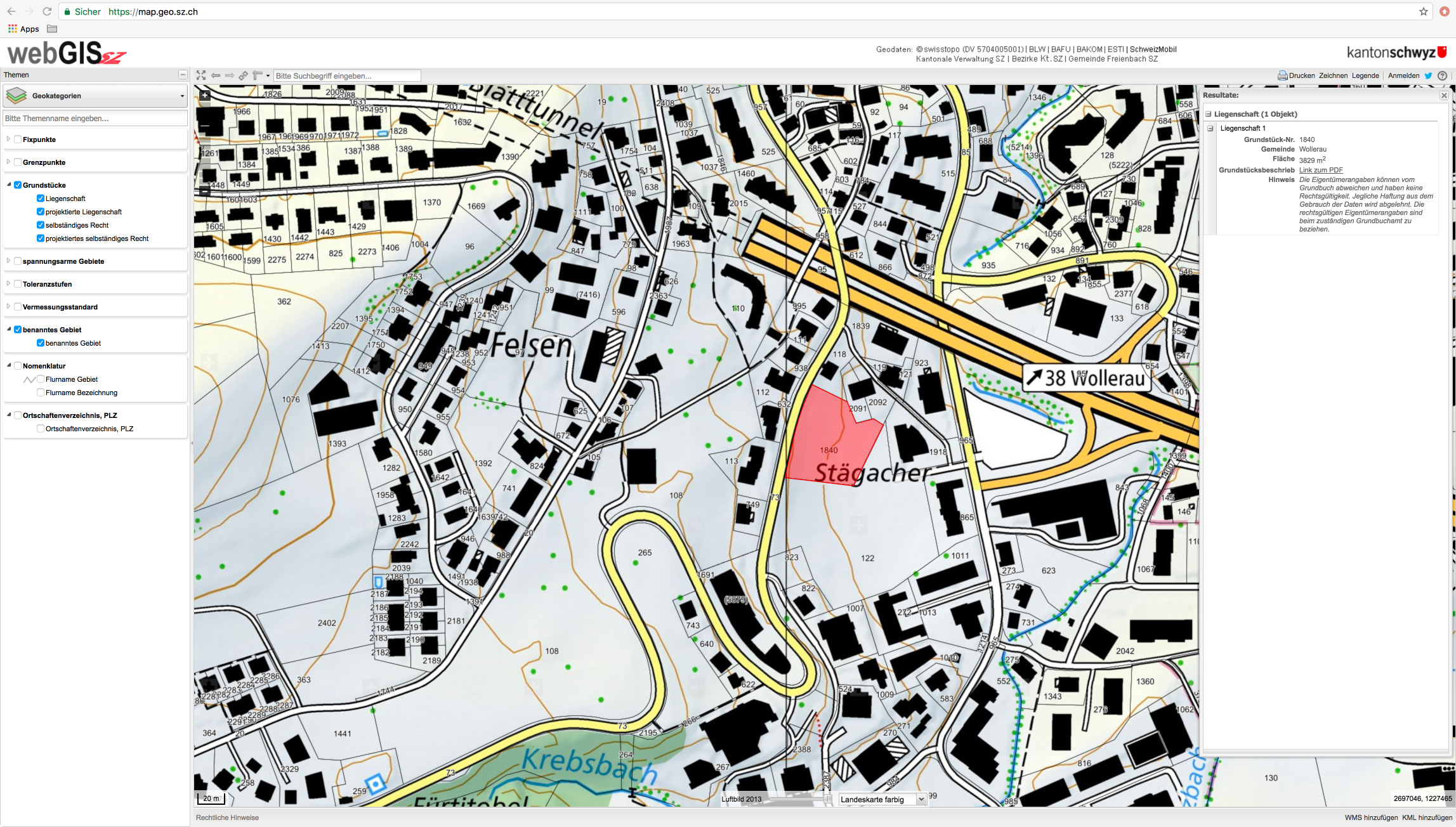The width and height of the screenshot is (1456, 827).
Task: Click the Drucken printer icon
Action: point(1282,75)
